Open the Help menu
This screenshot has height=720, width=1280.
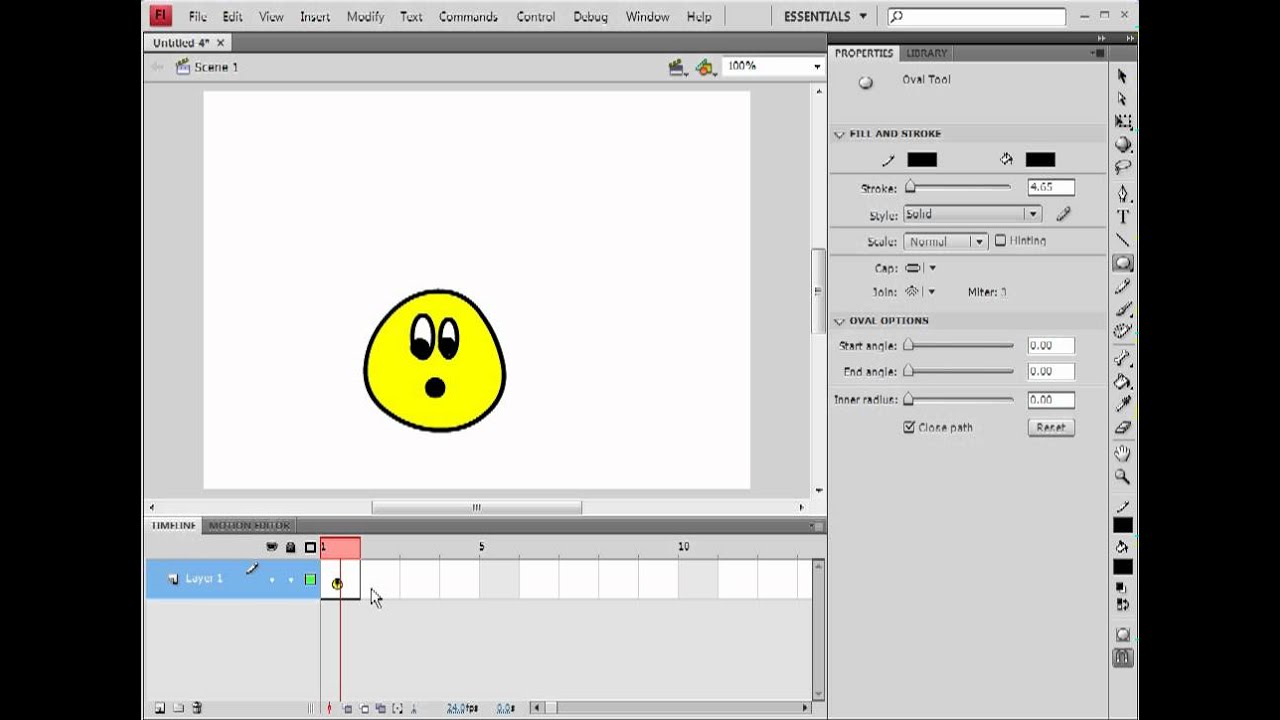point(699,17)
